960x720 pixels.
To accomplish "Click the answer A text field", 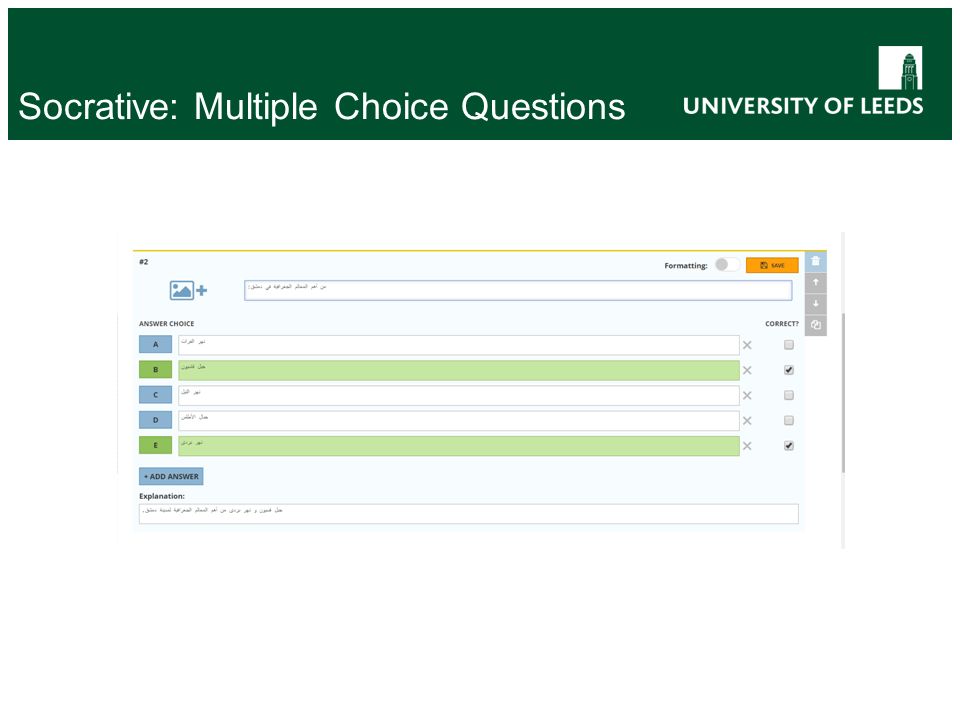I will [459, 345].
